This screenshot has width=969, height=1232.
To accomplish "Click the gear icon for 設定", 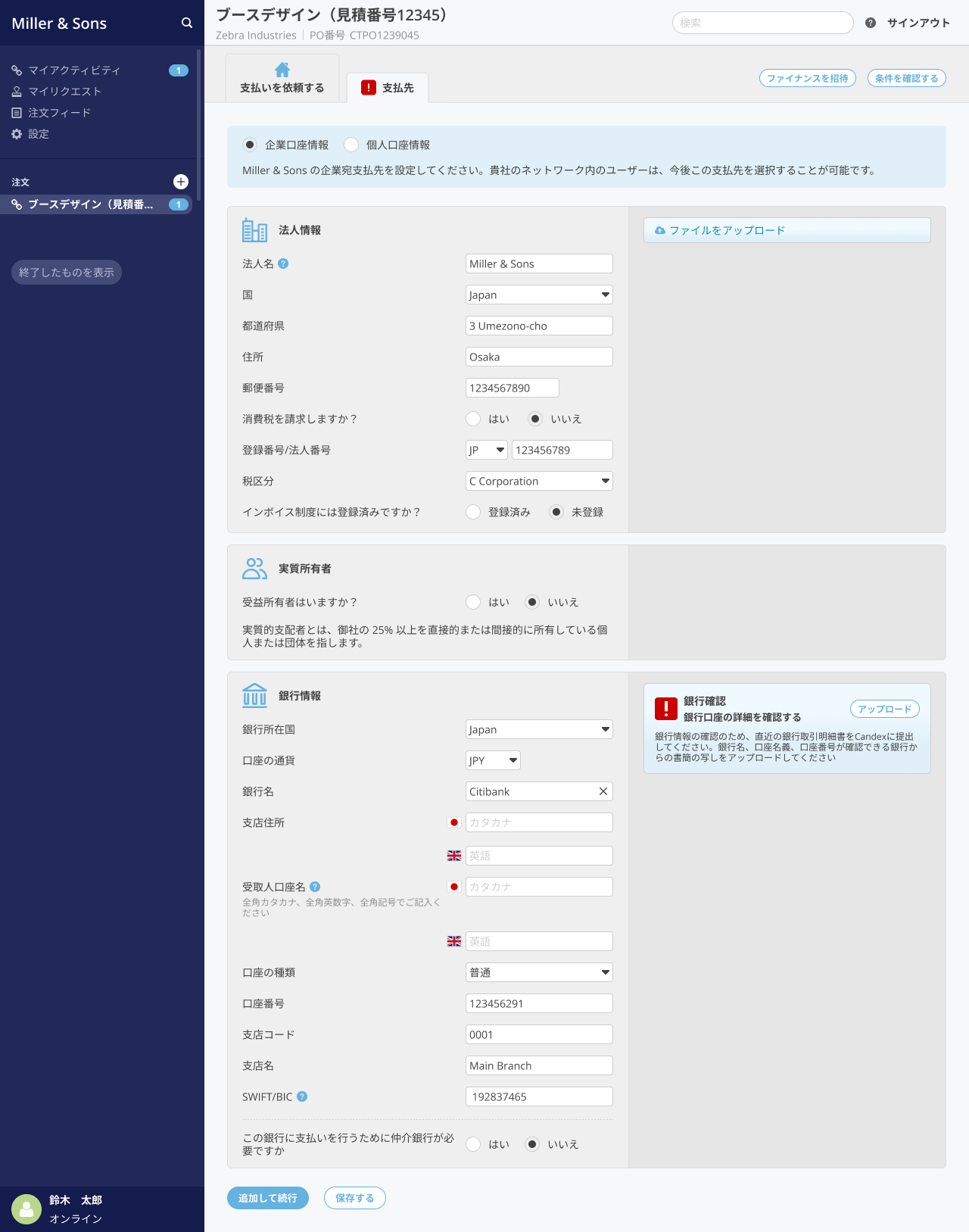I will point(17,133).
